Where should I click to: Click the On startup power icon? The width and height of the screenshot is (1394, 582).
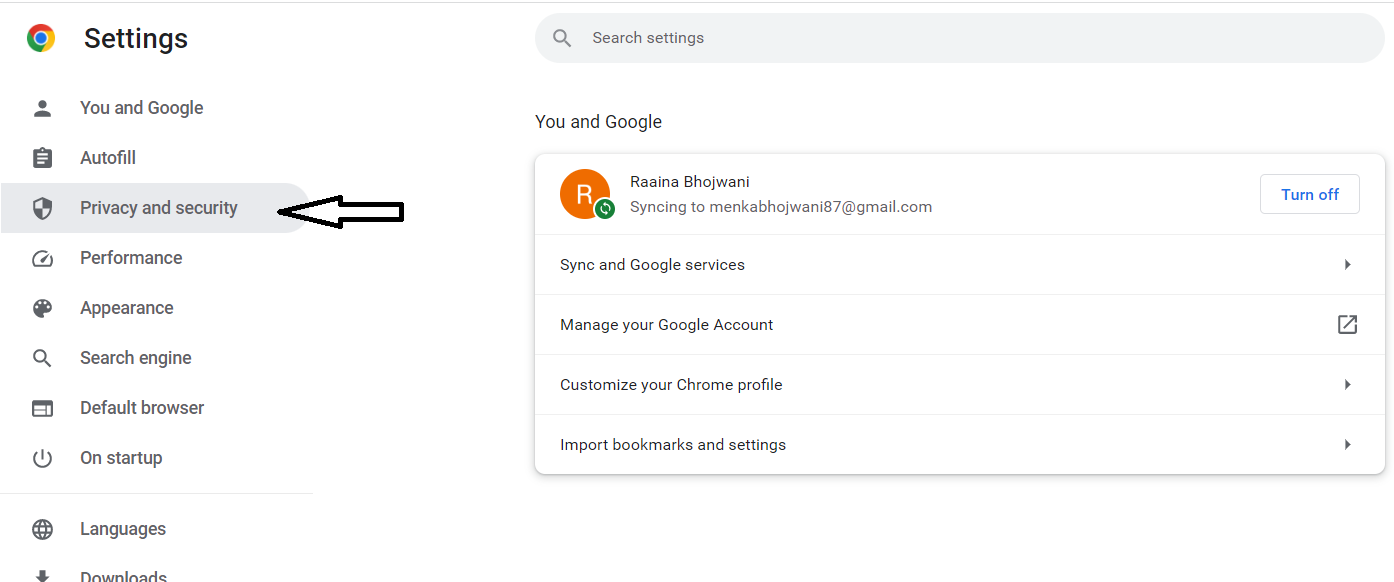point(42,458)
